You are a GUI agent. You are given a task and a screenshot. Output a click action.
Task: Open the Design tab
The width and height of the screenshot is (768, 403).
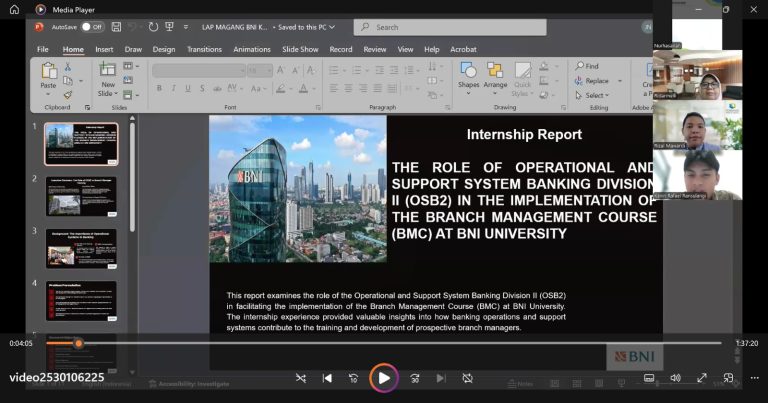(x=164, y=49)
